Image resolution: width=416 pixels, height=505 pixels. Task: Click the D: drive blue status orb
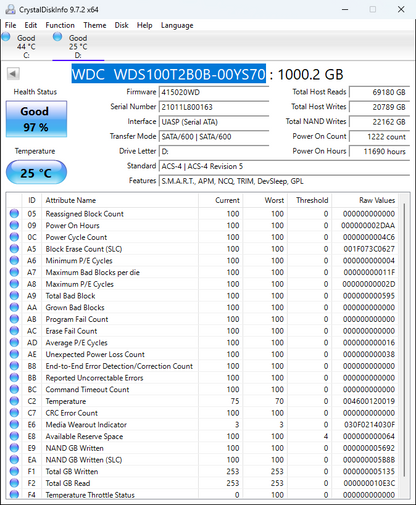pyautogui.click(x=57, y=36)
